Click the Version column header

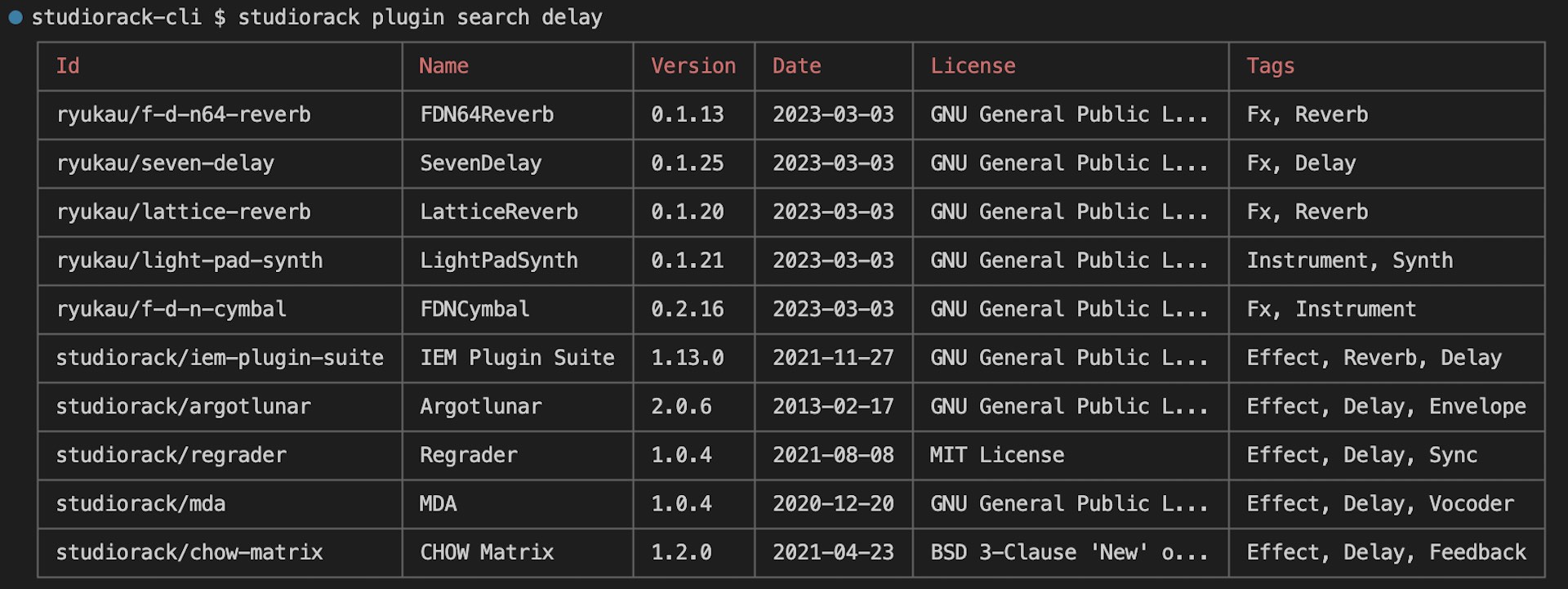pos(693,66)
